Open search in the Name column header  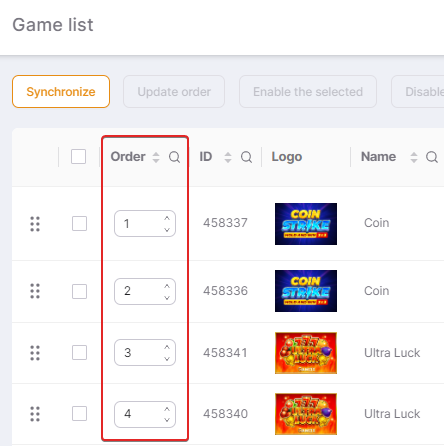(x=432, y=157)
